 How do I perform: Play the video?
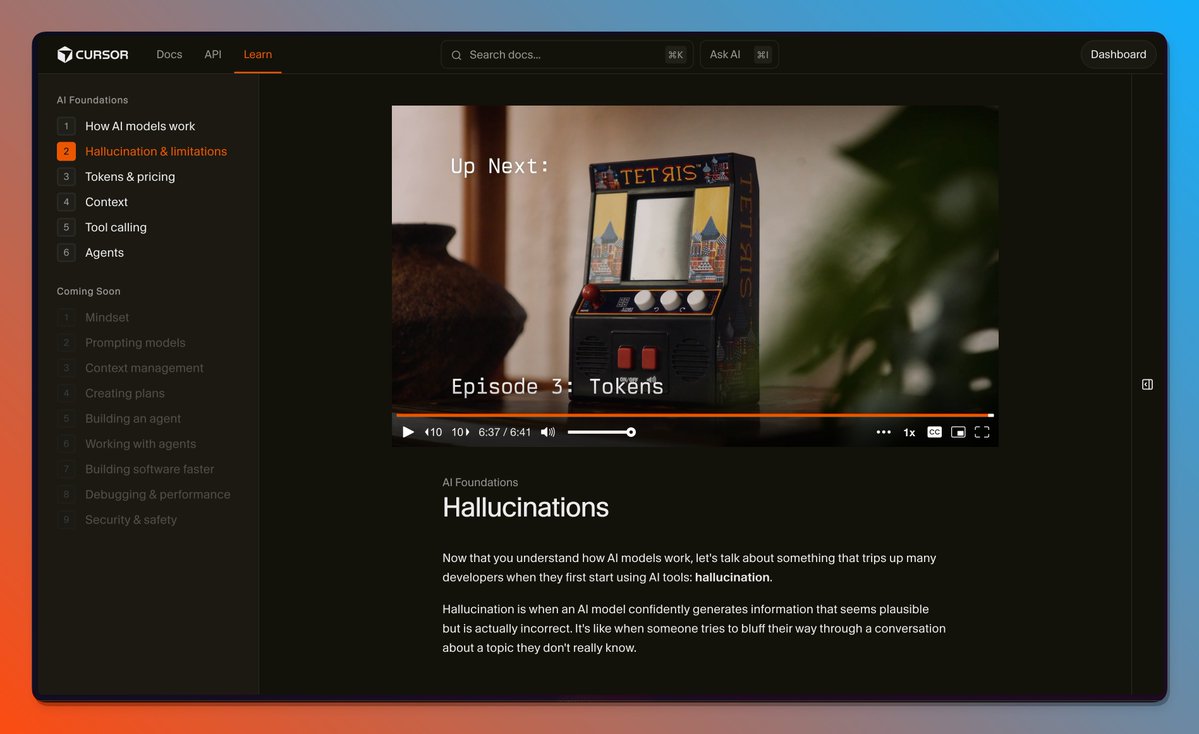point(408,432)
